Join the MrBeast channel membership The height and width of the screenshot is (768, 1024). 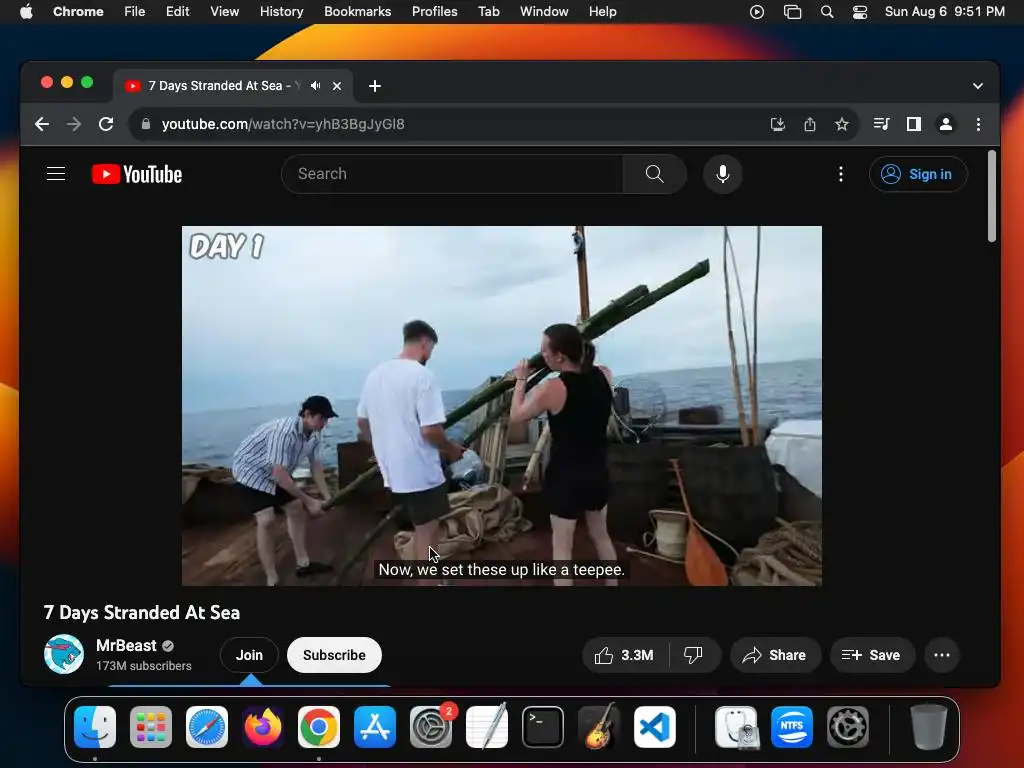tap(249, 655)
